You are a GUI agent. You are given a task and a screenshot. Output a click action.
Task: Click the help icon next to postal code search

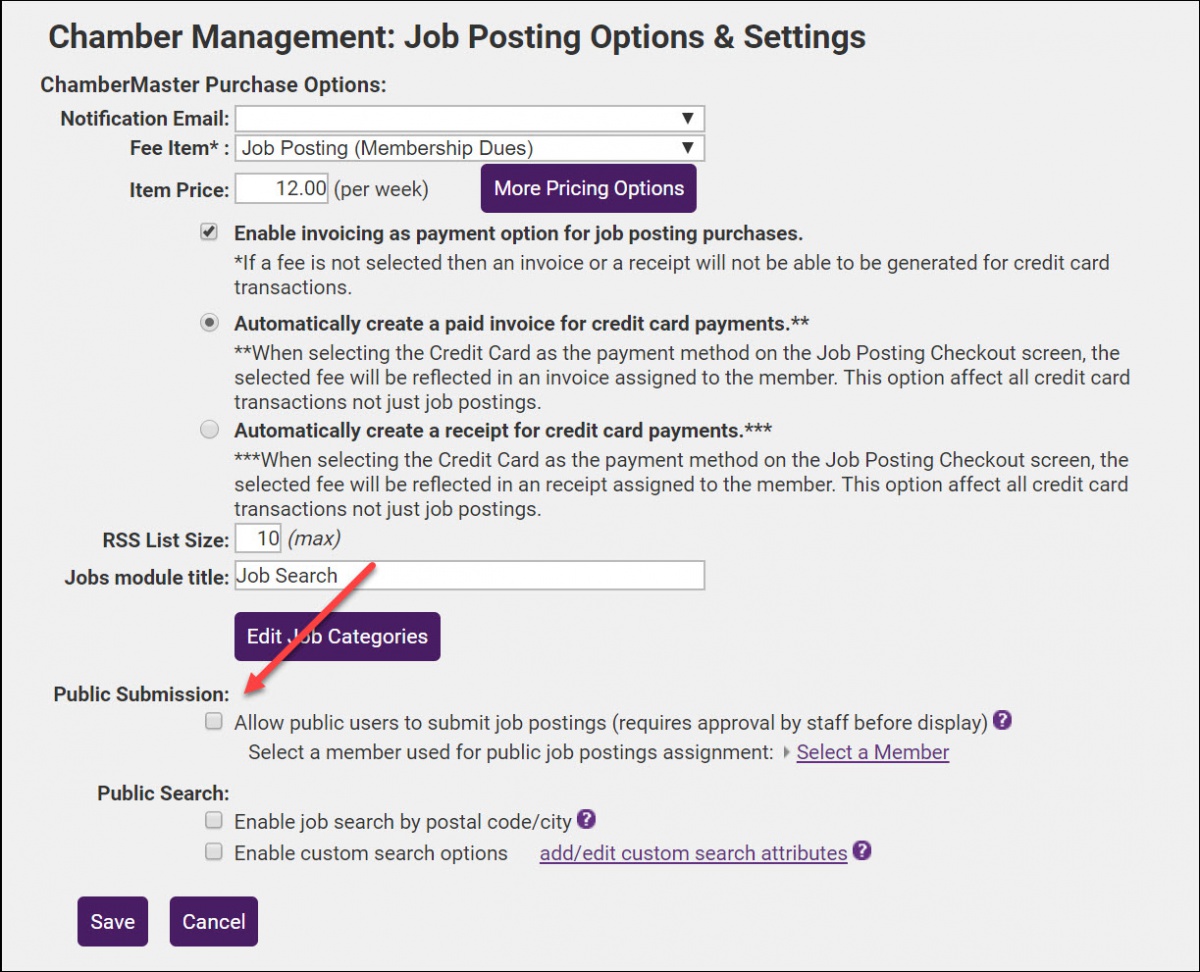pyautogui.click(x=584, y=819)
